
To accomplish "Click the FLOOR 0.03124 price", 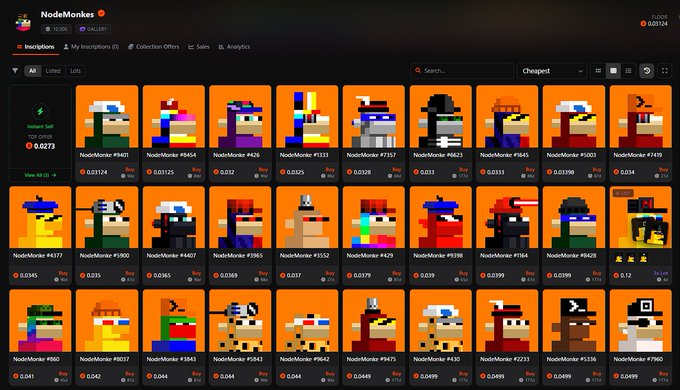I will (x=654, y=23).
